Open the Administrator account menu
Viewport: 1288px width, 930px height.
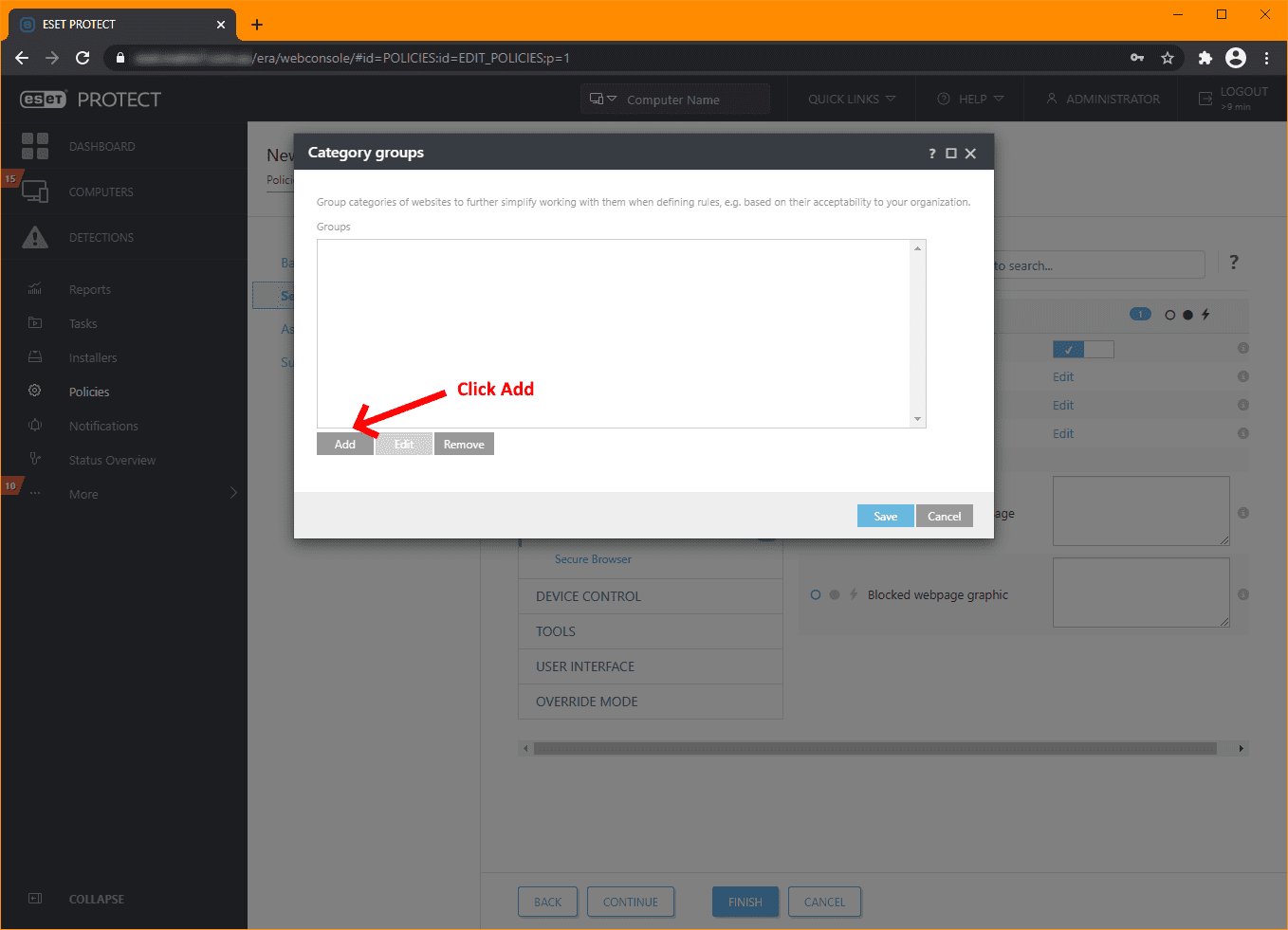tap(1103, 99)
